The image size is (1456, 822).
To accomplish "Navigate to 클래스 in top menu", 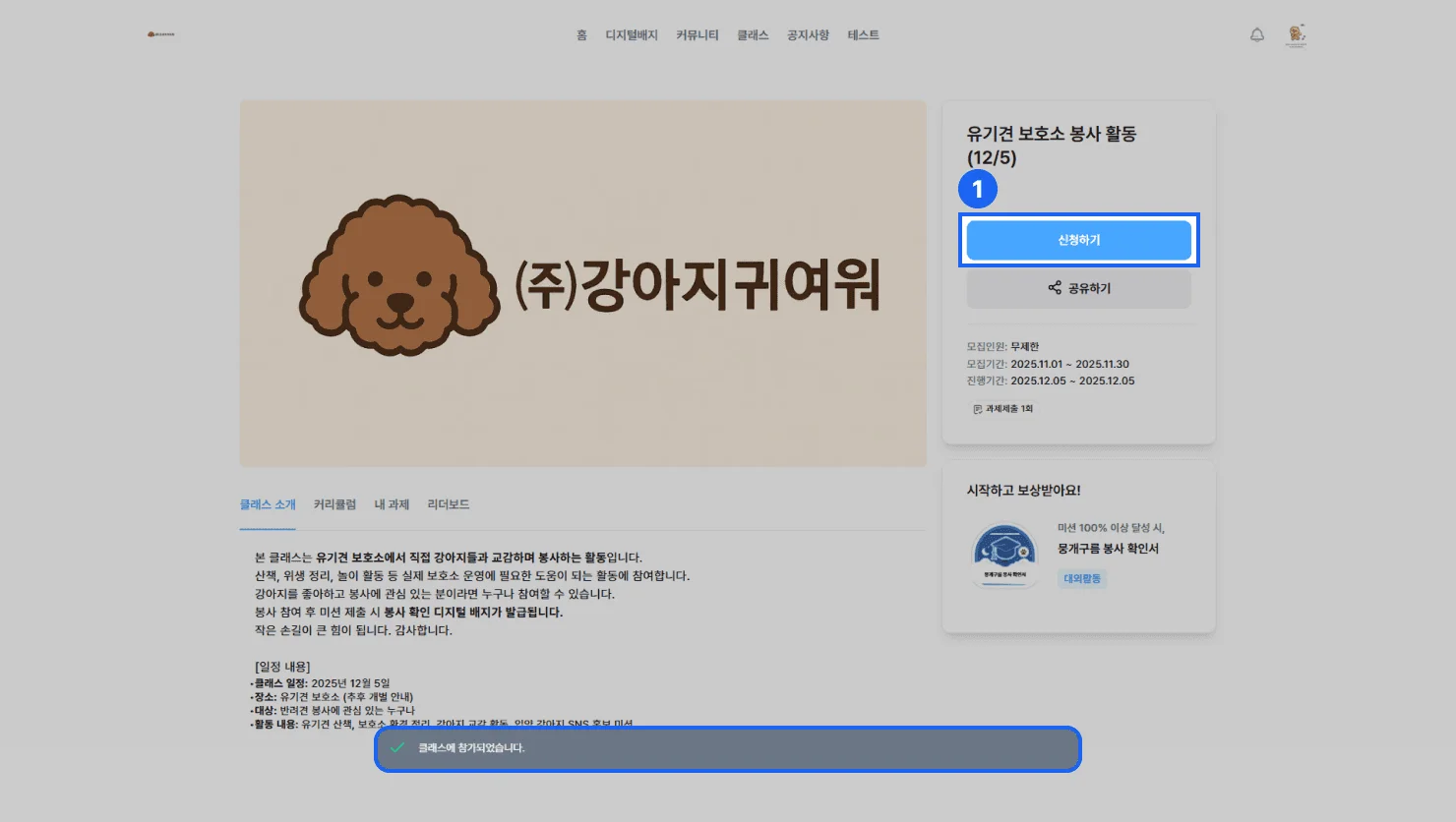I will pos(753,35).
